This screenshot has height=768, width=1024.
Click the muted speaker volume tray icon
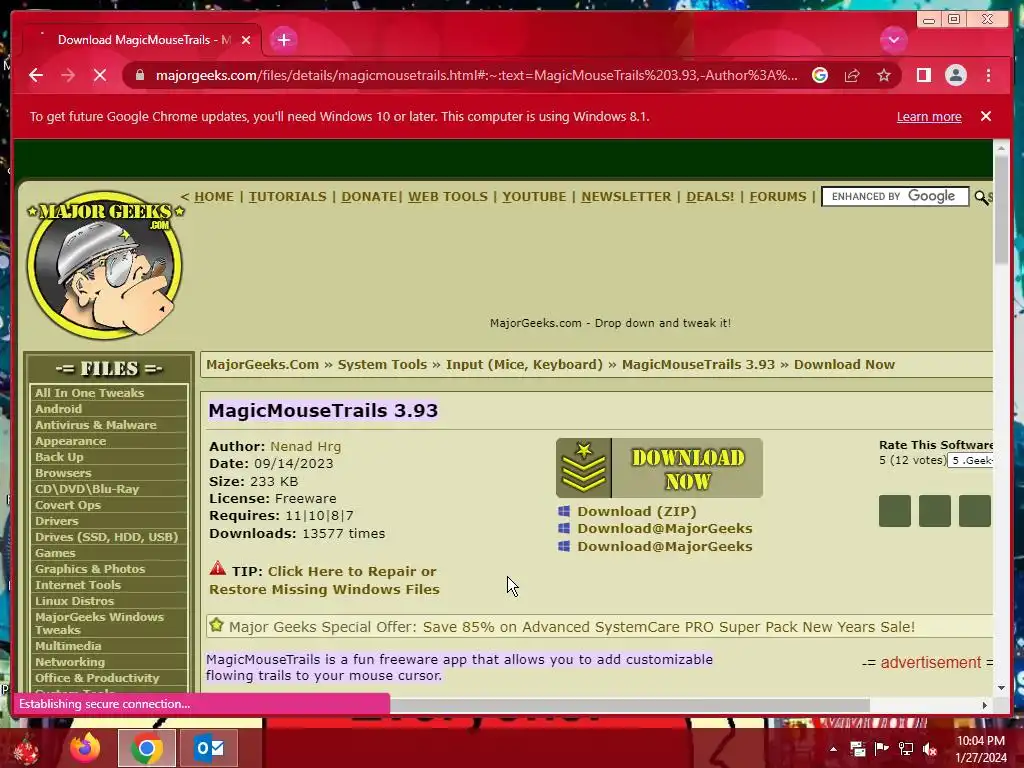click(930, 748)
